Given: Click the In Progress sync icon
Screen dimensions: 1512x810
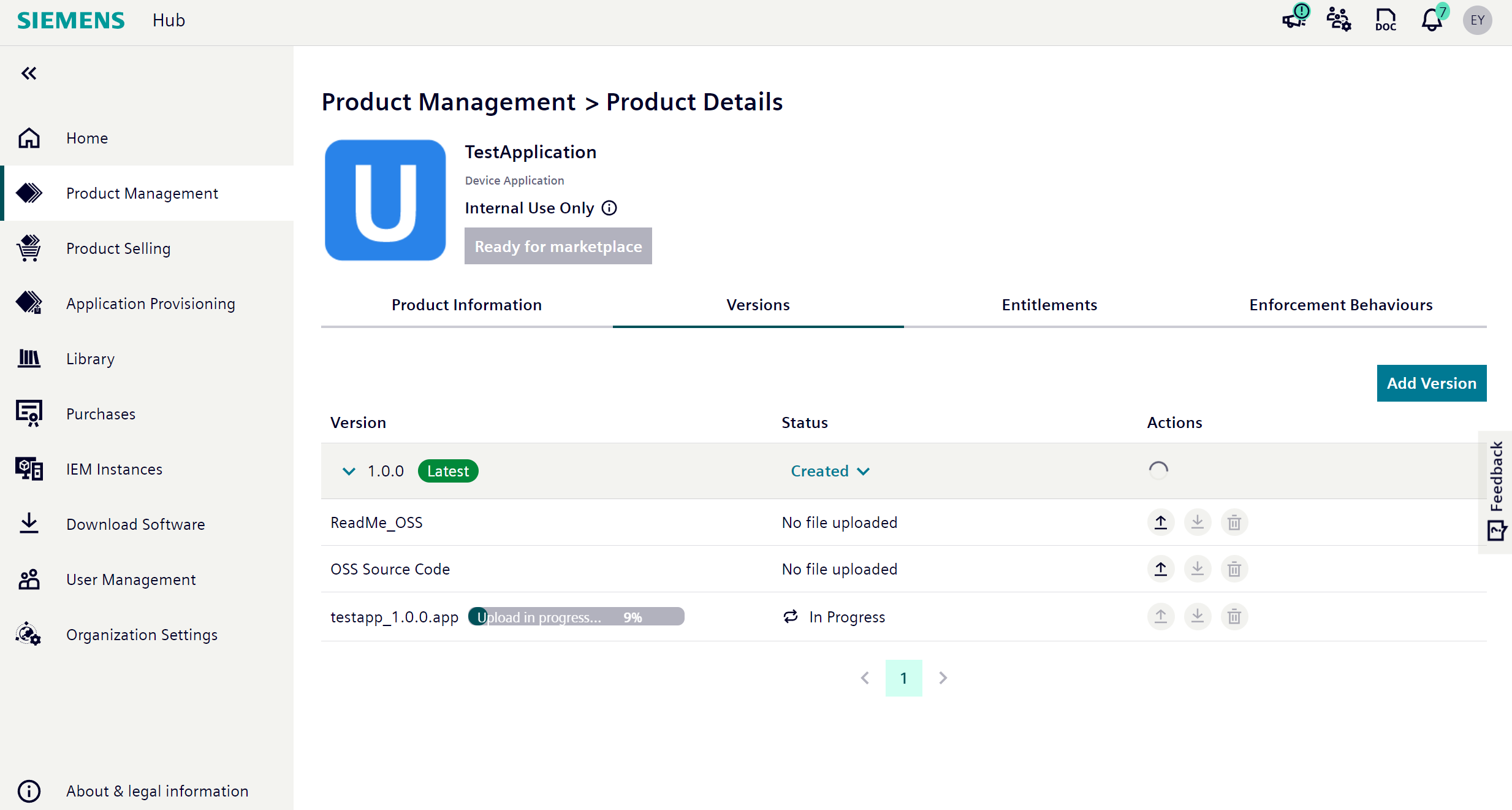Looking at the screenshot, I should click(791, 616).
